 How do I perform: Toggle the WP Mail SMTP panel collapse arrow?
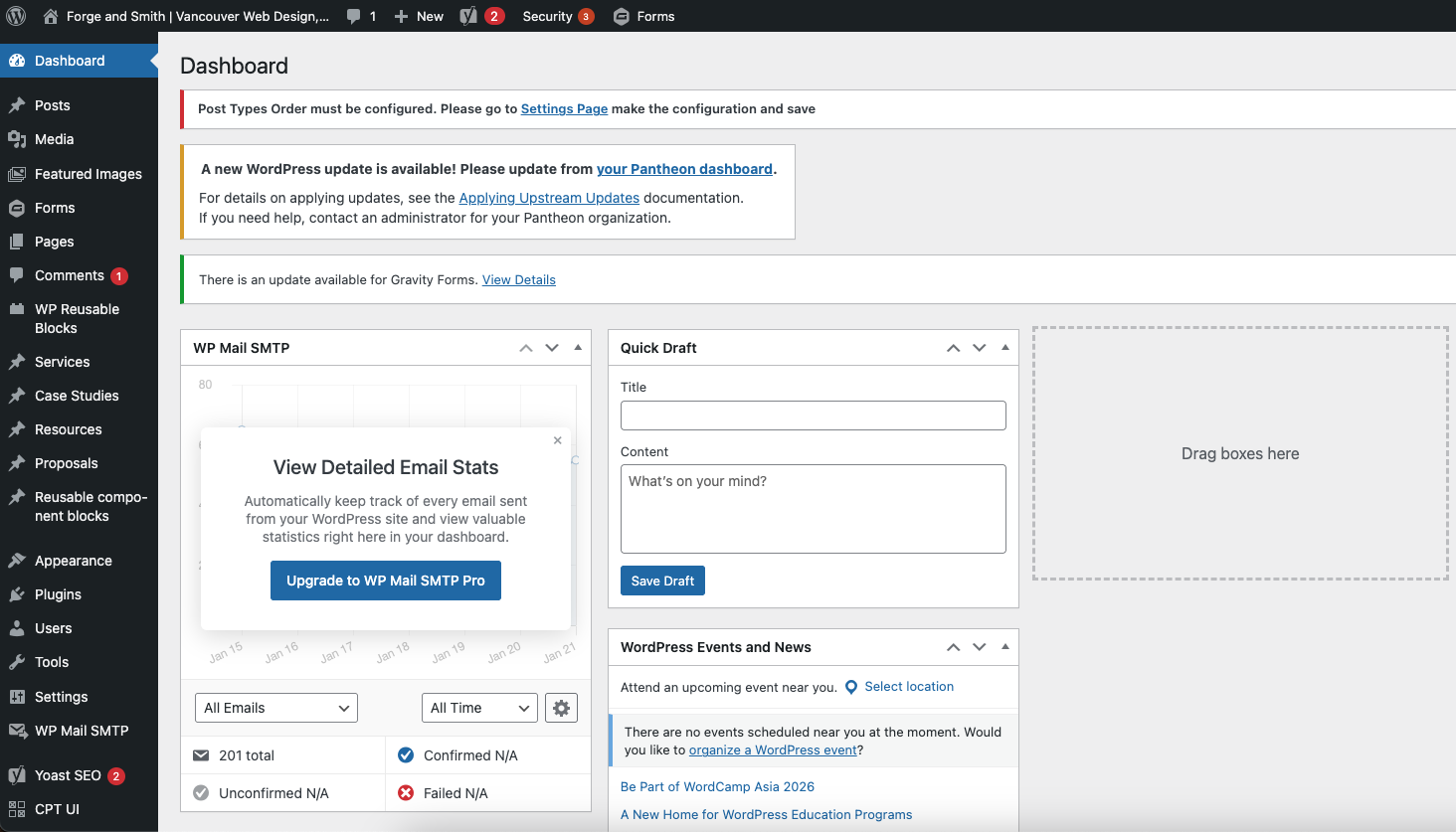[x=578, y=348]
